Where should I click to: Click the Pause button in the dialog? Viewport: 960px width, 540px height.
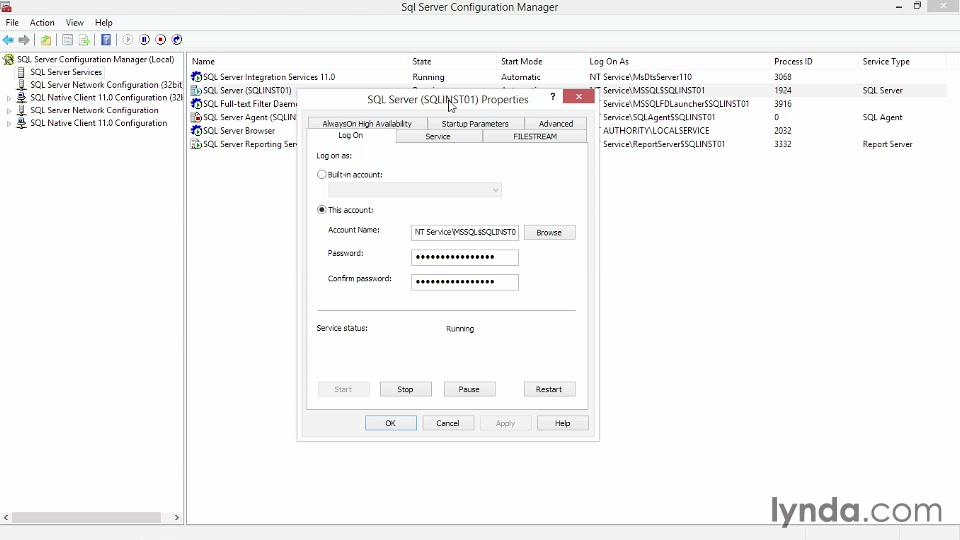pos(469,389)
